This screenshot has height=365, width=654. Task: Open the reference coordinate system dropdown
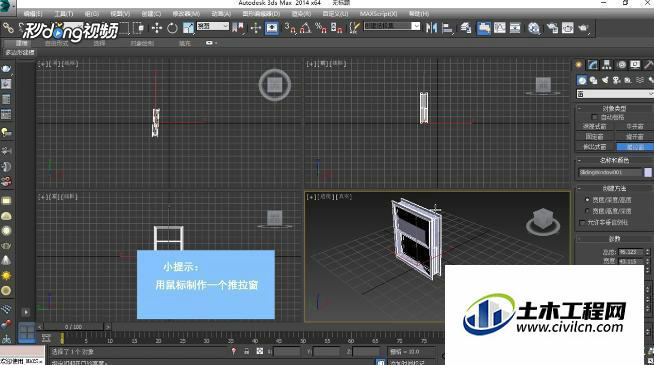point(213,26)
